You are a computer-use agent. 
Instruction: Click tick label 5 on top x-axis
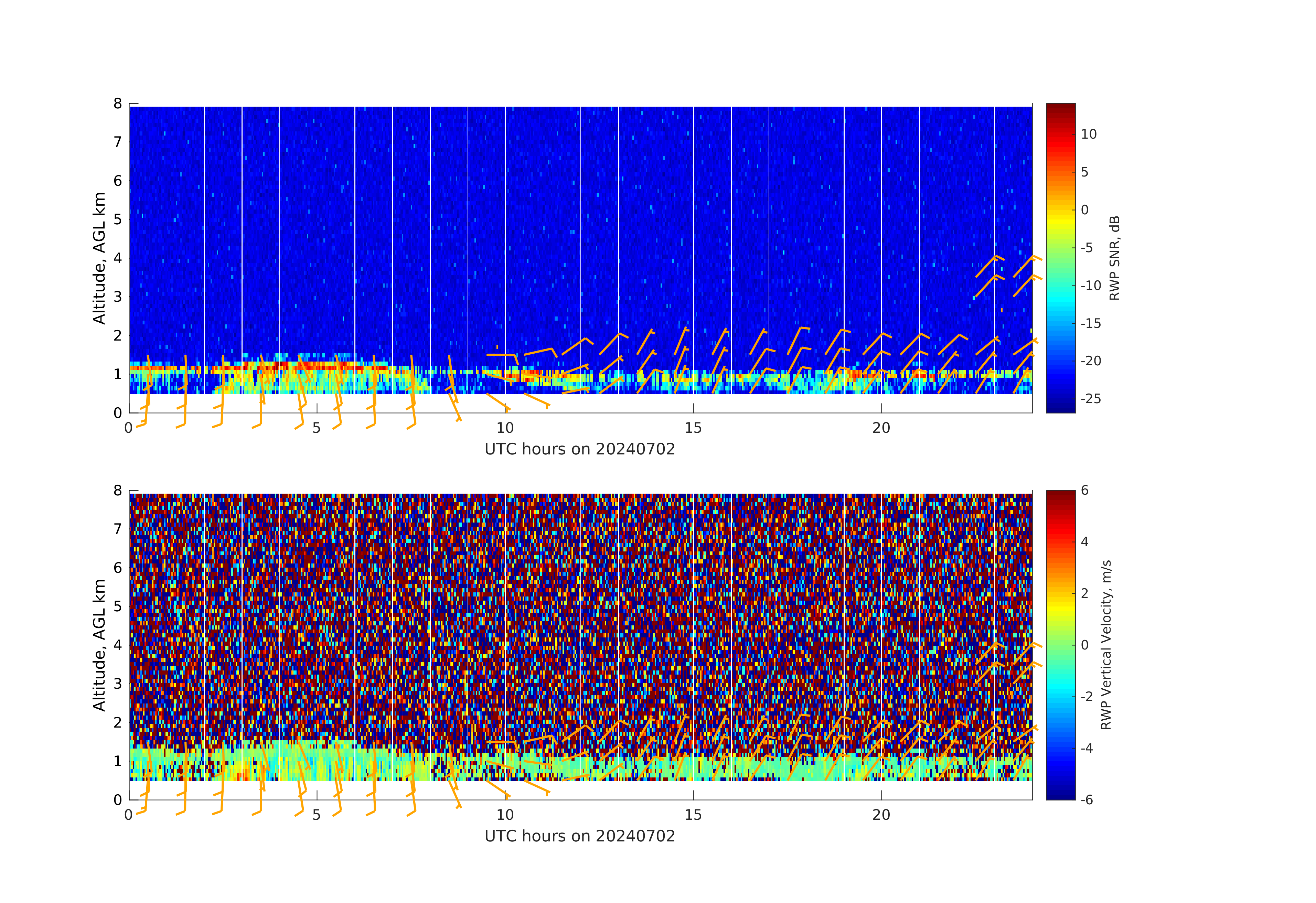pyautogui.click(x=317, y=428)
